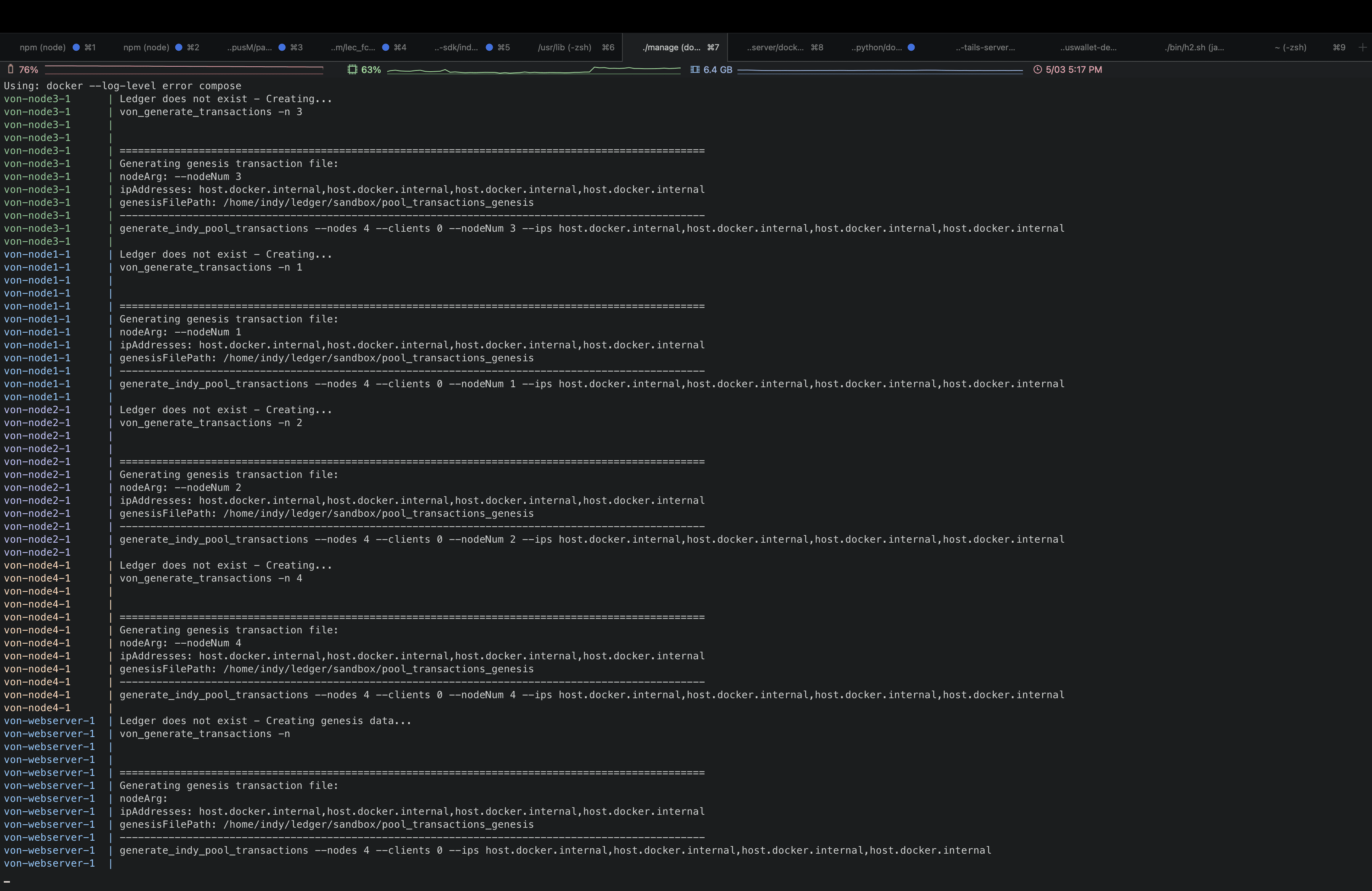Click the von-node1-1 'Ledger does not exist' line

pyautogui.click(x=226, y=254)
